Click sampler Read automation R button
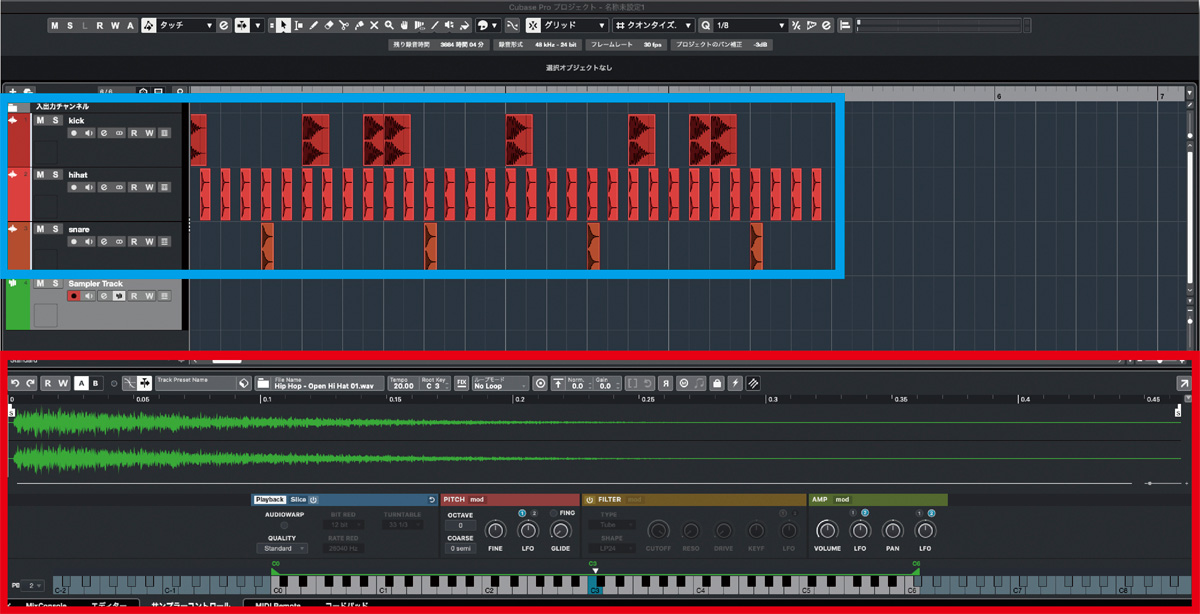The height and width of the screenshot is (614, 1200). click(48, 383)
